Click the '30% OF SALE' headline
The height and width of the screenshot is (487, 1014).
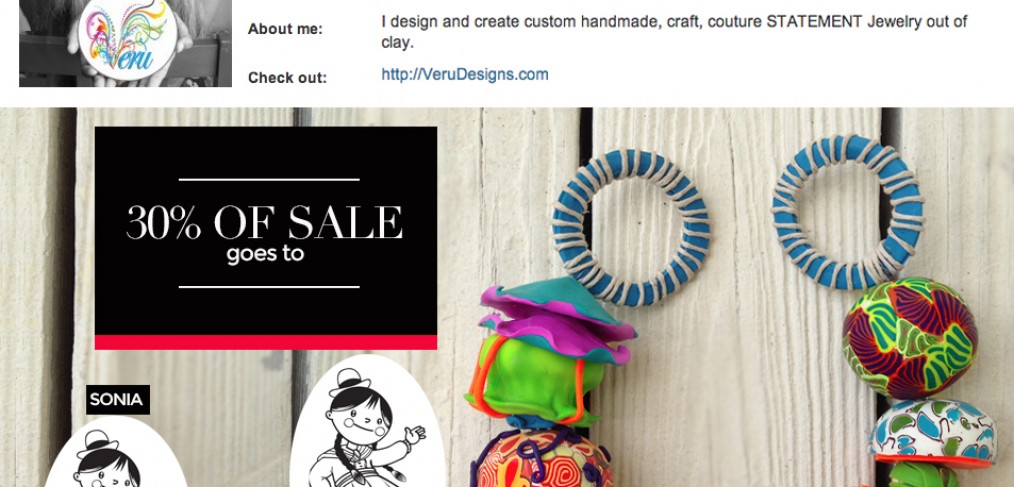tap(264, 222)
